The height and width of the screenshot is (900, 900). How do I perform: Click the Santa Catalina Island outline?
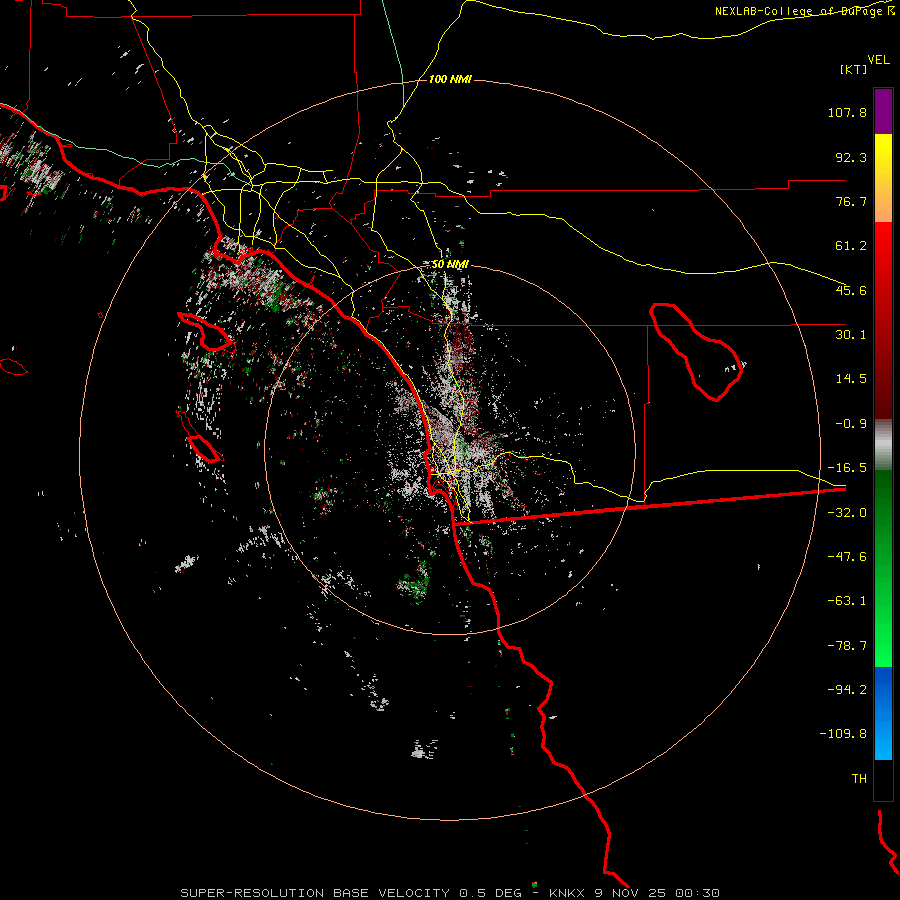click(206, 332)
